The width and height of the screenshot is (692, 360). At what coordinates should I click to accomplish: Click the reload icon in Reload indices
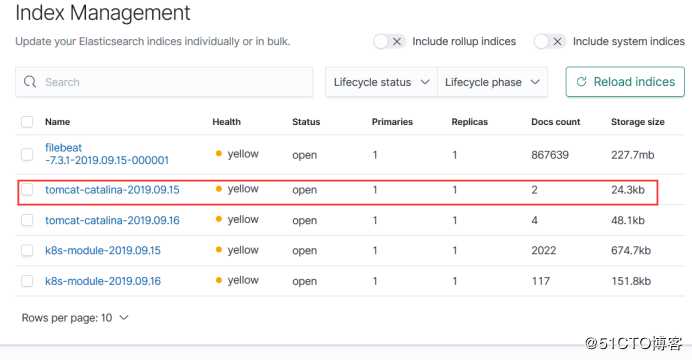[581, 82]
